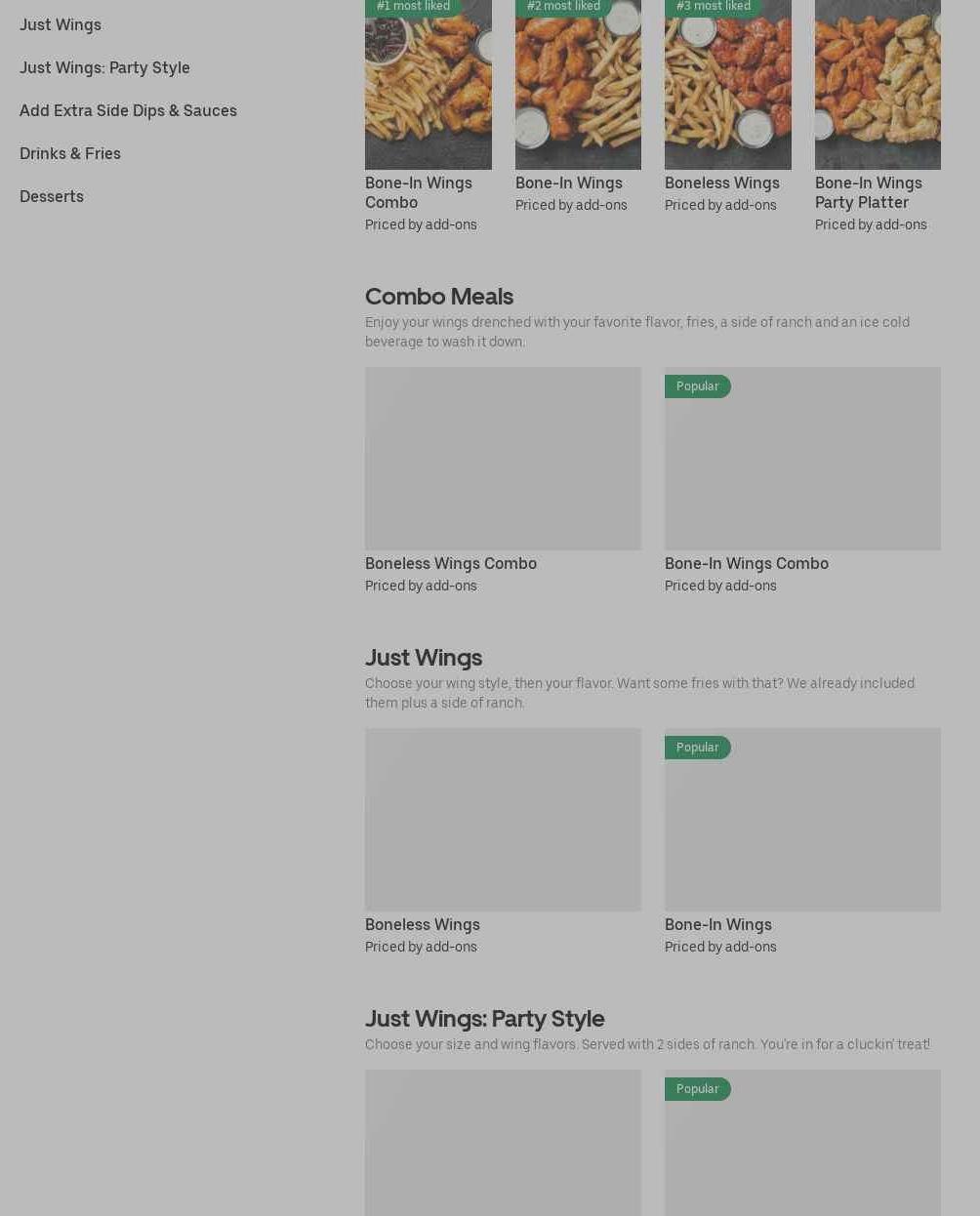The height and width of the screenshot is (1216, 980).
Task: Click the Boneless Wings Combo title
Action: 451,563
